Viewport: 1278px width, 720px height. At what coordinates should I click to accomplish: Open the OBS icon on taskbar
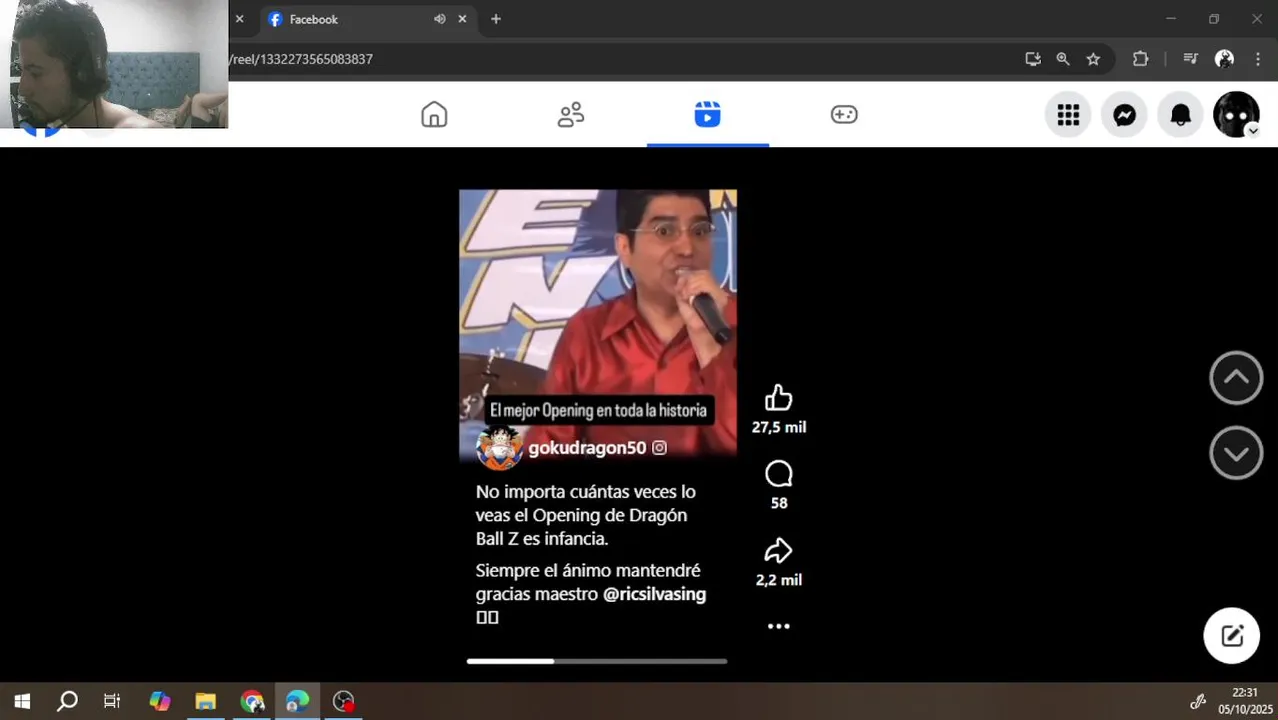(344, 701)
